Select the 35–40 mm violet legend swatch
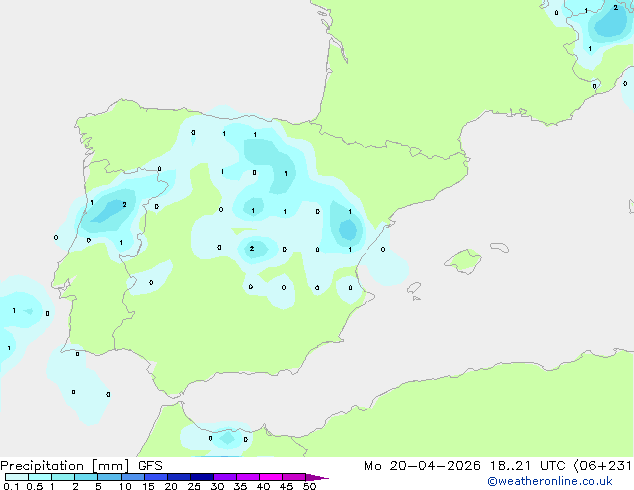The width and height of the screenshot is (634, 490). [x=247, y=477]
